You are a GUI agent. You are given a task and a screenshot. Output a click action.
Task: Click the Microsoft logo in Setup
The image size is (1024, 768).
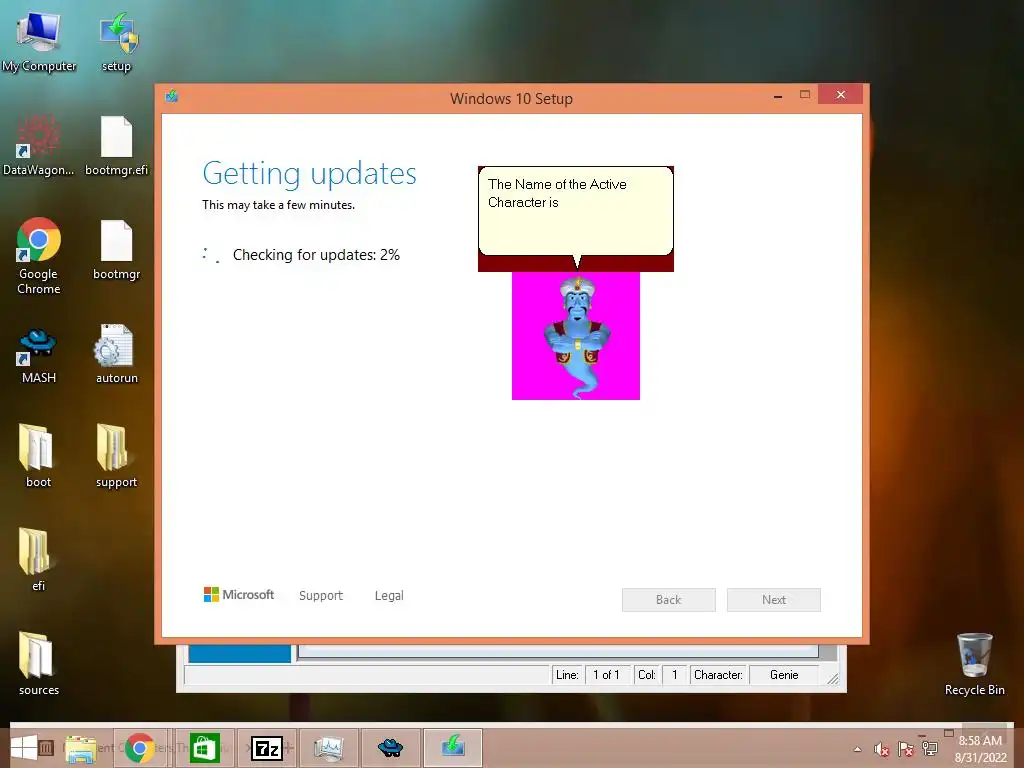(239, 594)
